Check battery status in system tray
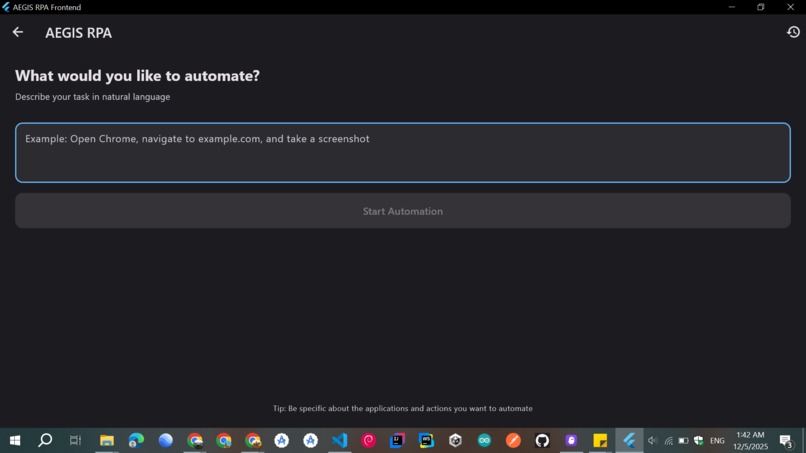This screenshot has height=453, width=806. tap(683, 441)
